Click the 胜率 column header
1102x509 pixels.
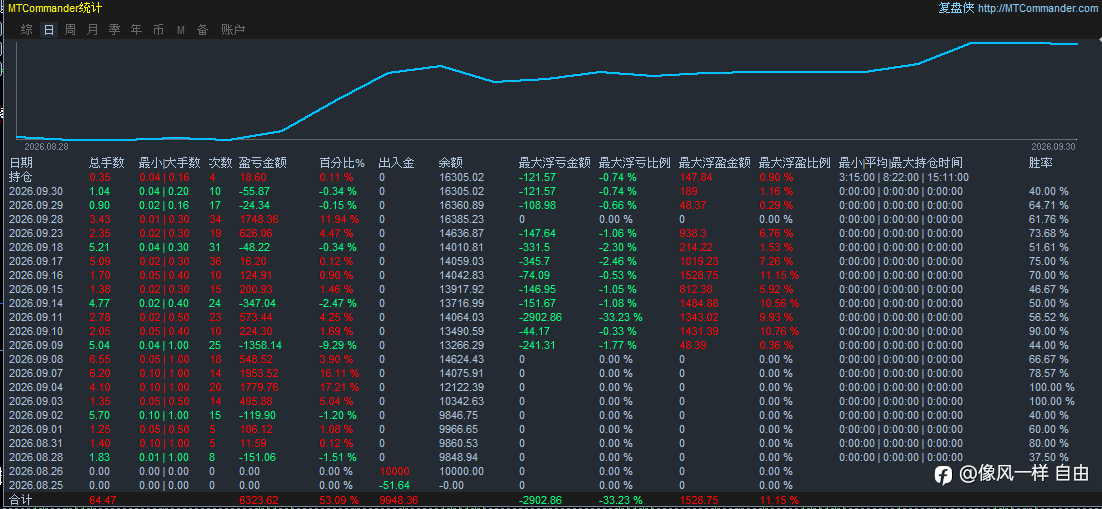pos(1040,162)
